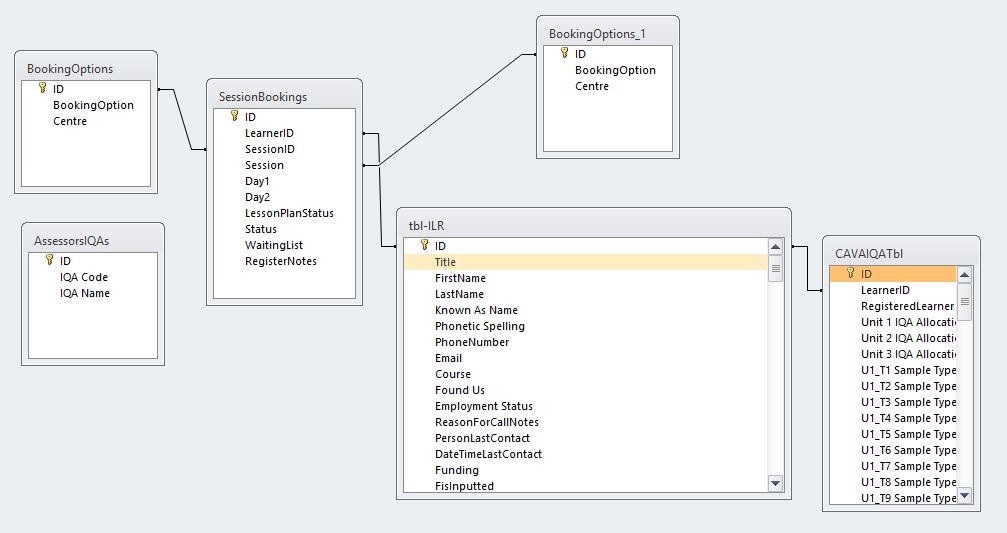
Task: Select Centre field in BookingOptions_1
Action: click(608, 86)
